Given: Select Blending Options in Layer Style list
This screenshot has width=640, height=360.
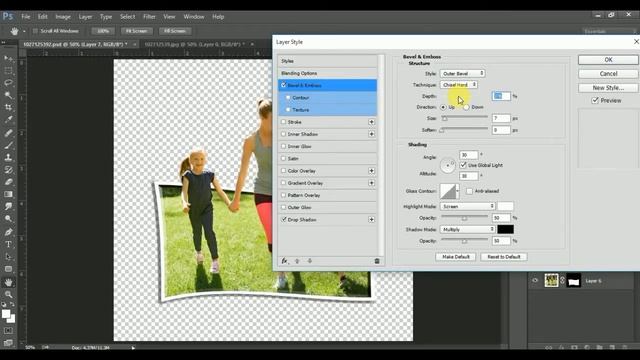Looking at the screenshot, I should [327, 73].
